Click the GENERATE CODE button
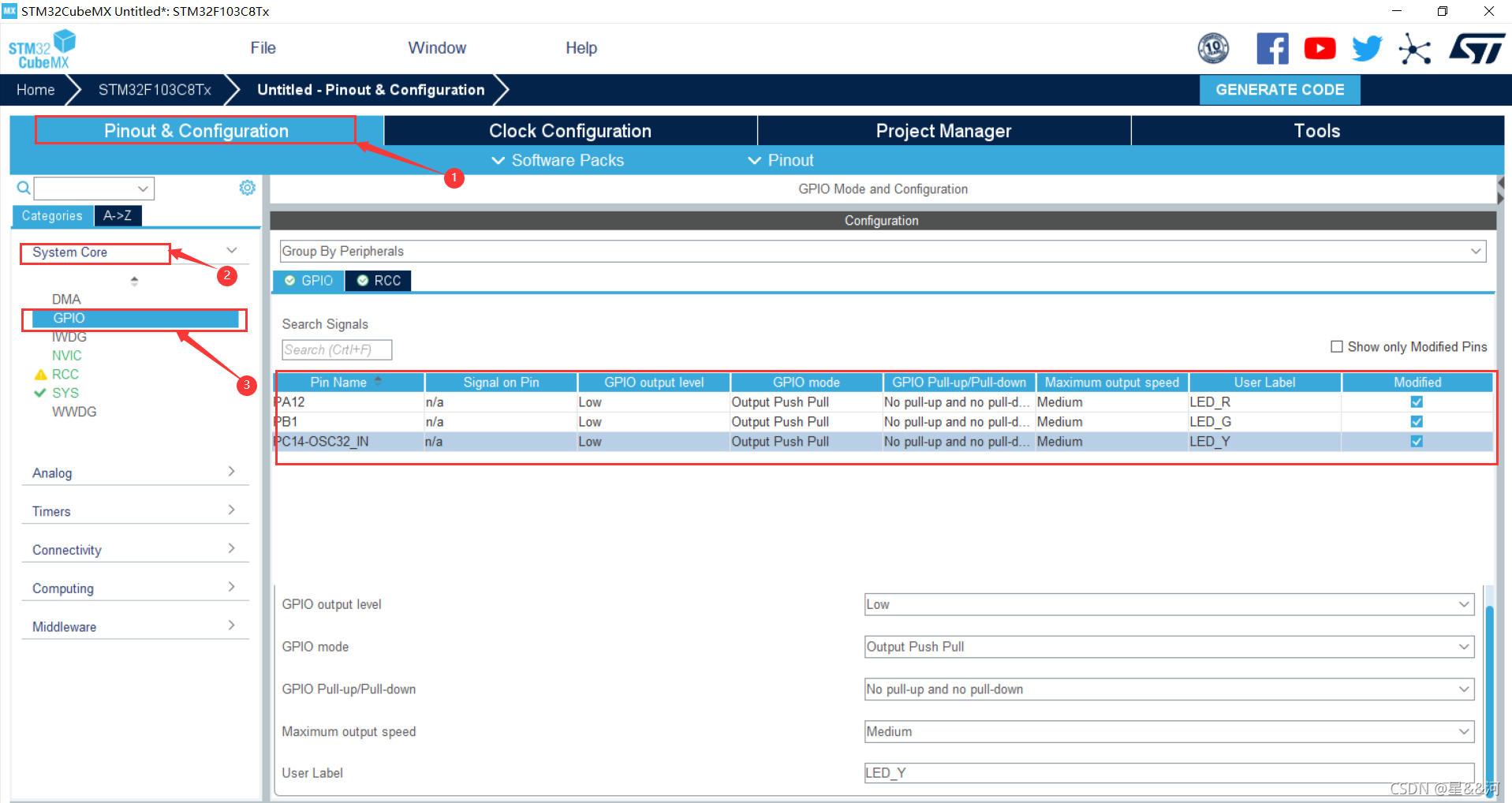Screen dimensions: 1512x803 [x=1279, y=90]
